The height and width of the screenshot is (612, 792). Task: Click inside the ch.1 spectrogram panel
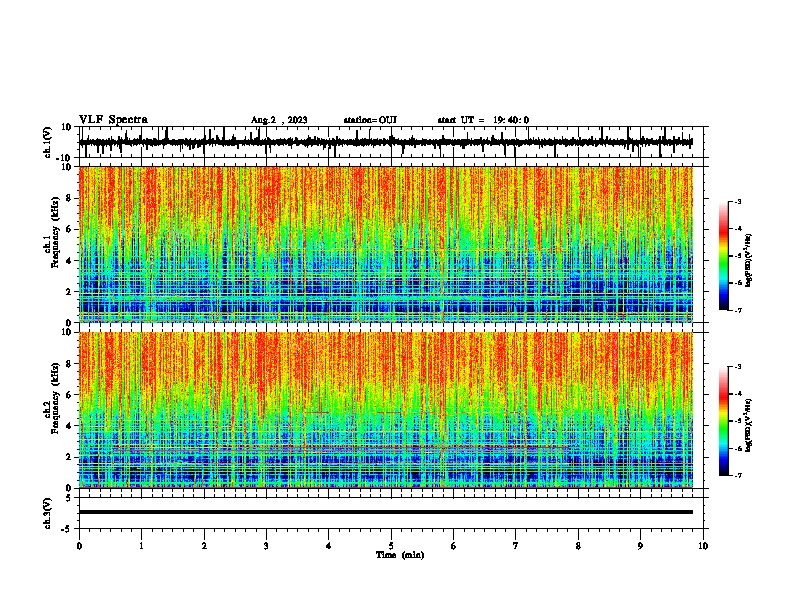point(385,244)
